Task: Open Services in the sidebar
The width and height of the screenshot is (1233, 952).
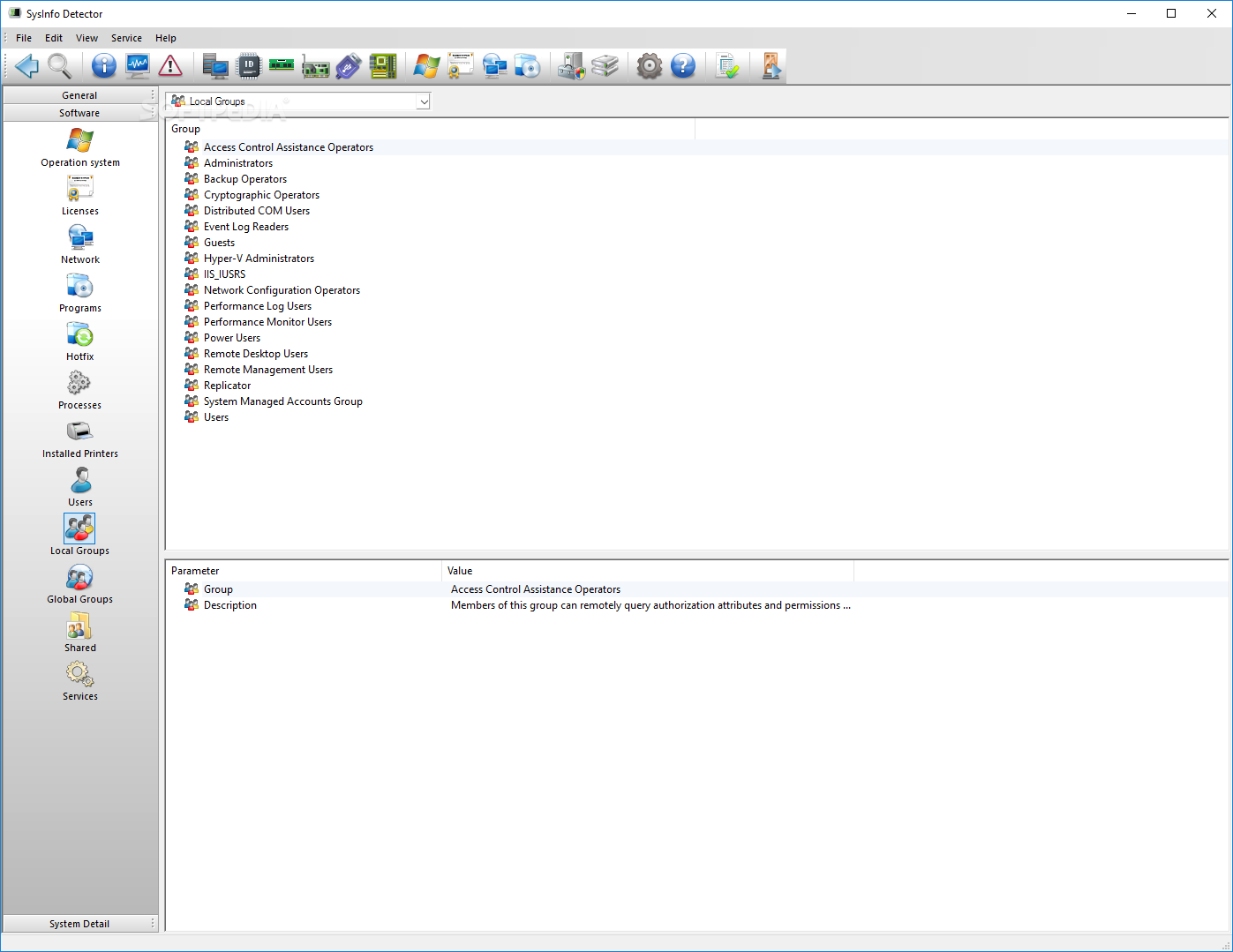Action: point(80,681)
